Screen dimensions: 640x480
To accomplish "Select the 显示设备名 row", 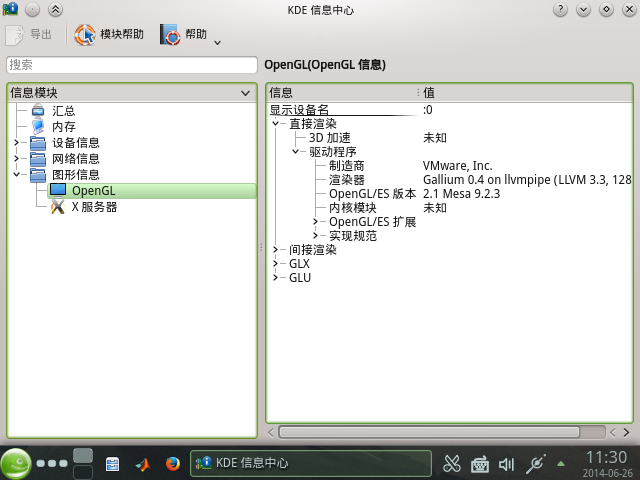I will 449,110.
